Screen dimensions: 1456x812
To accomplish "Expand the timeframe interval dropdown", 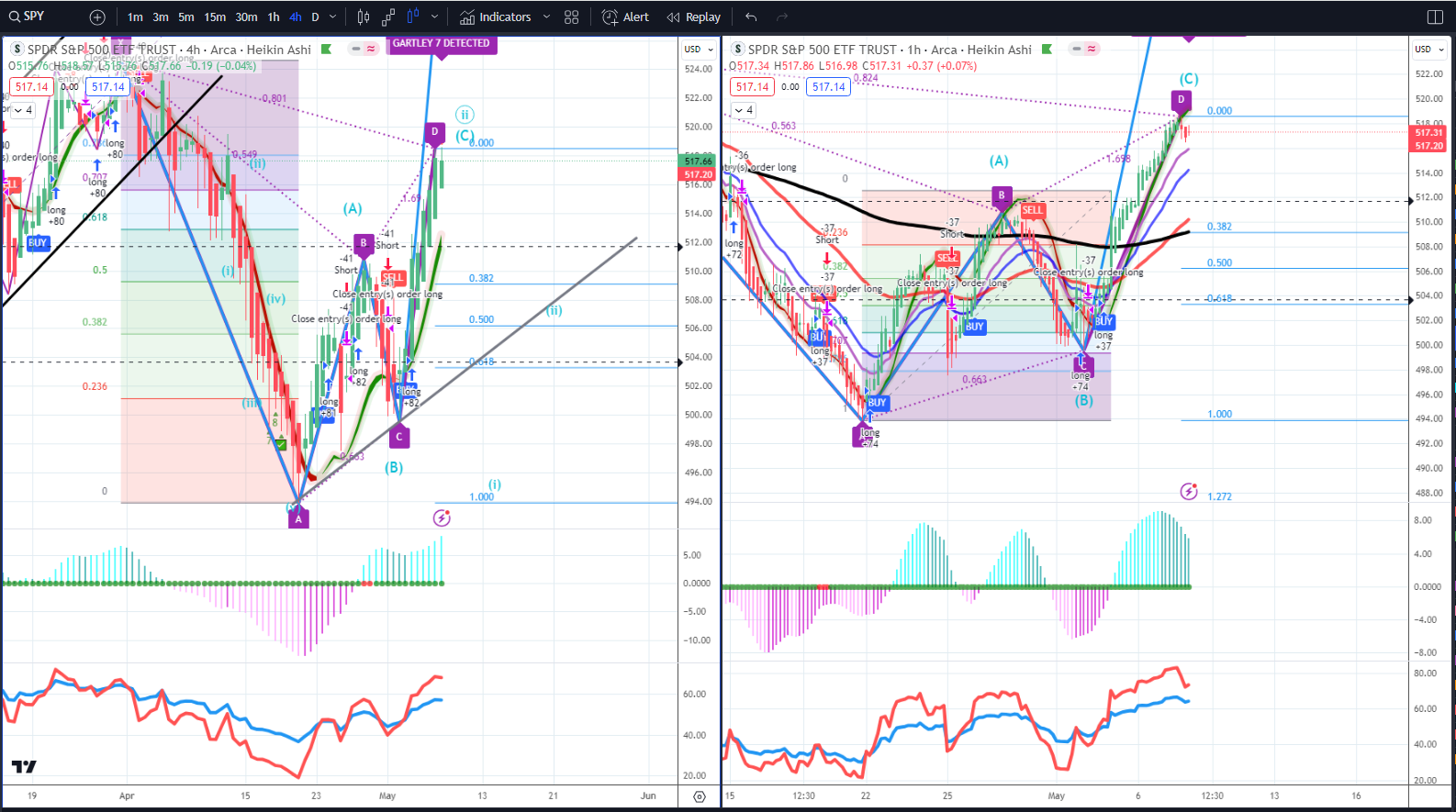I will 332,17.
